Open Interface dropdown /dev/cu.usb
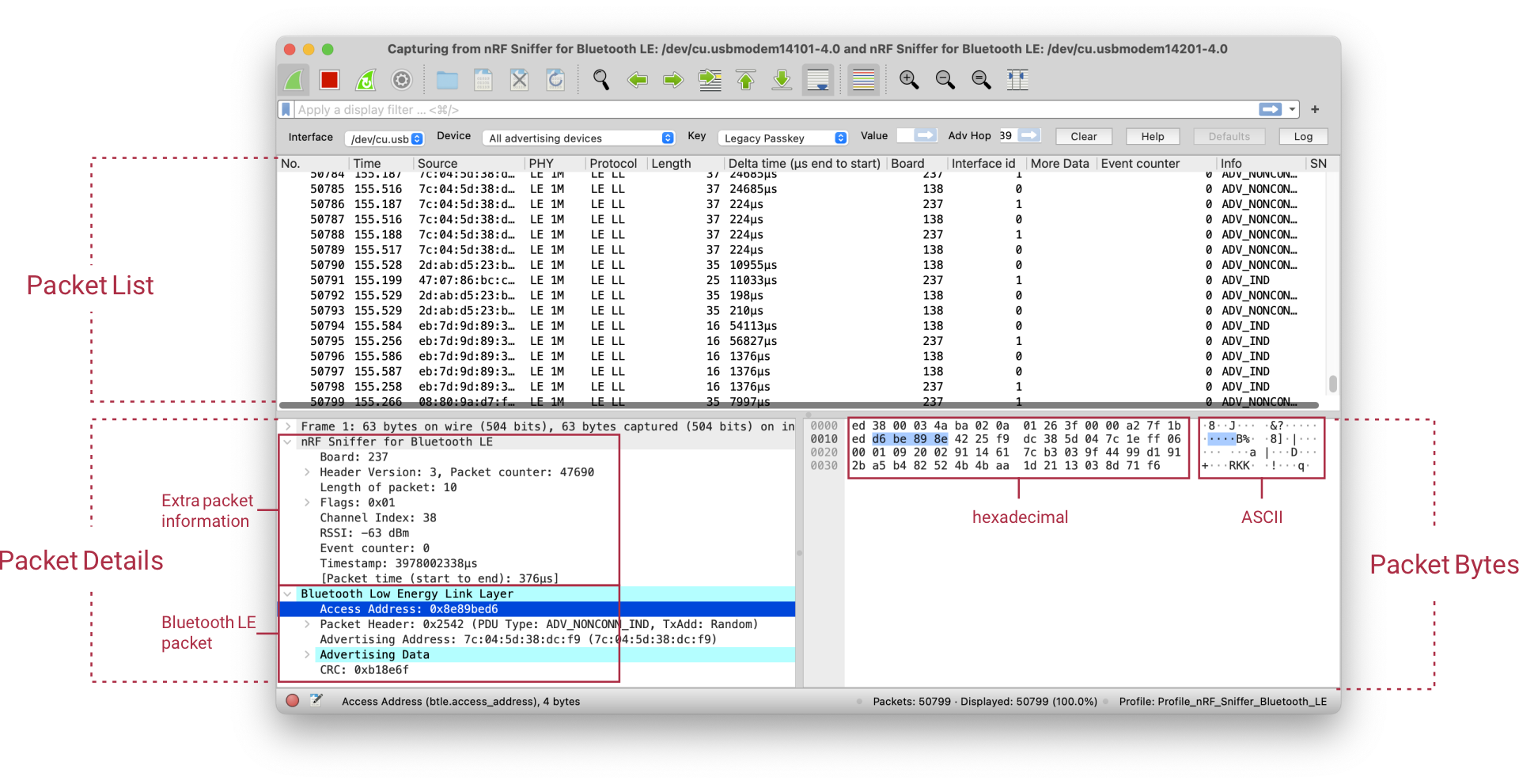1519x784 pixels. coord(385,138)
